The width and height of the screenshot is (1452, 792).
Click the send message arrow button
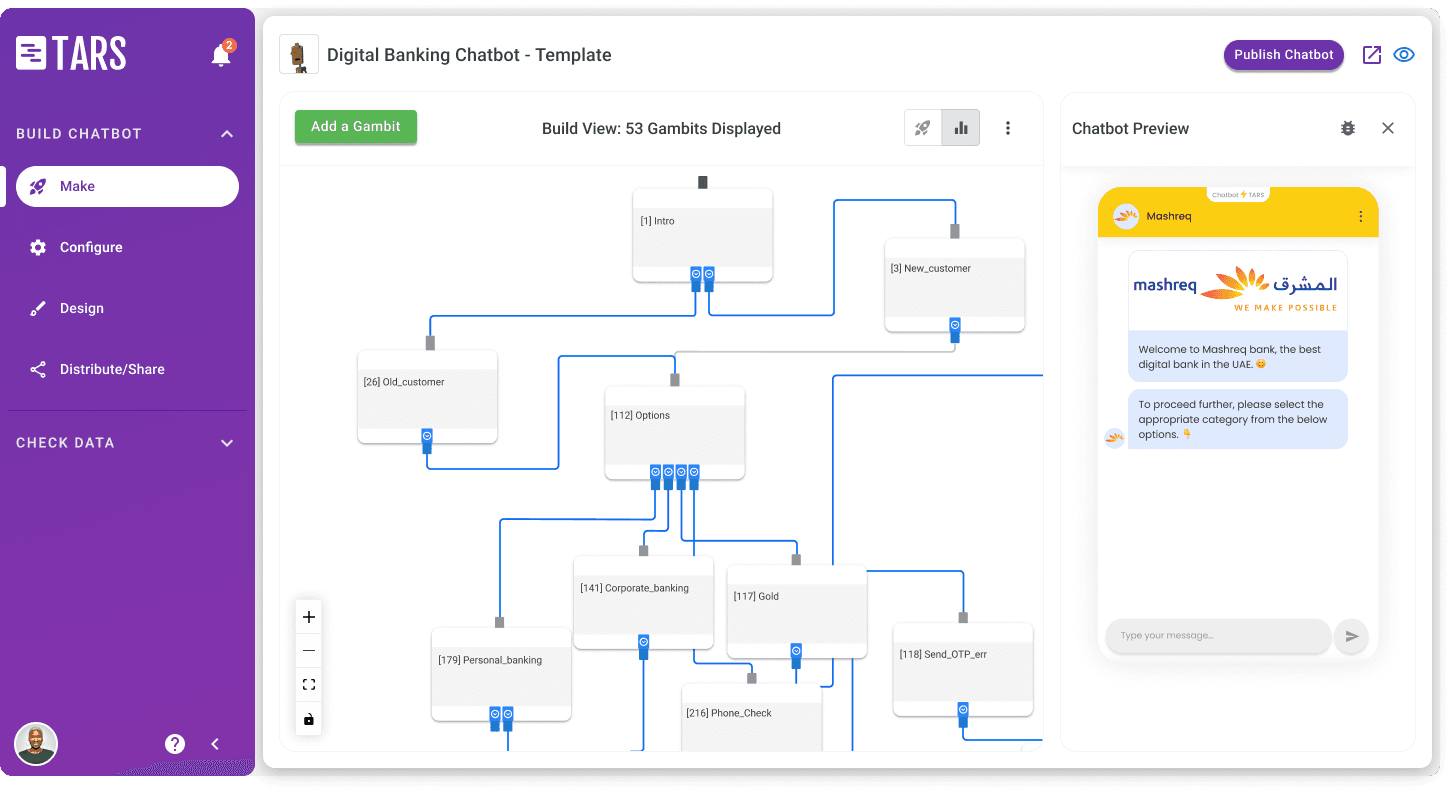pos(1352,636)
